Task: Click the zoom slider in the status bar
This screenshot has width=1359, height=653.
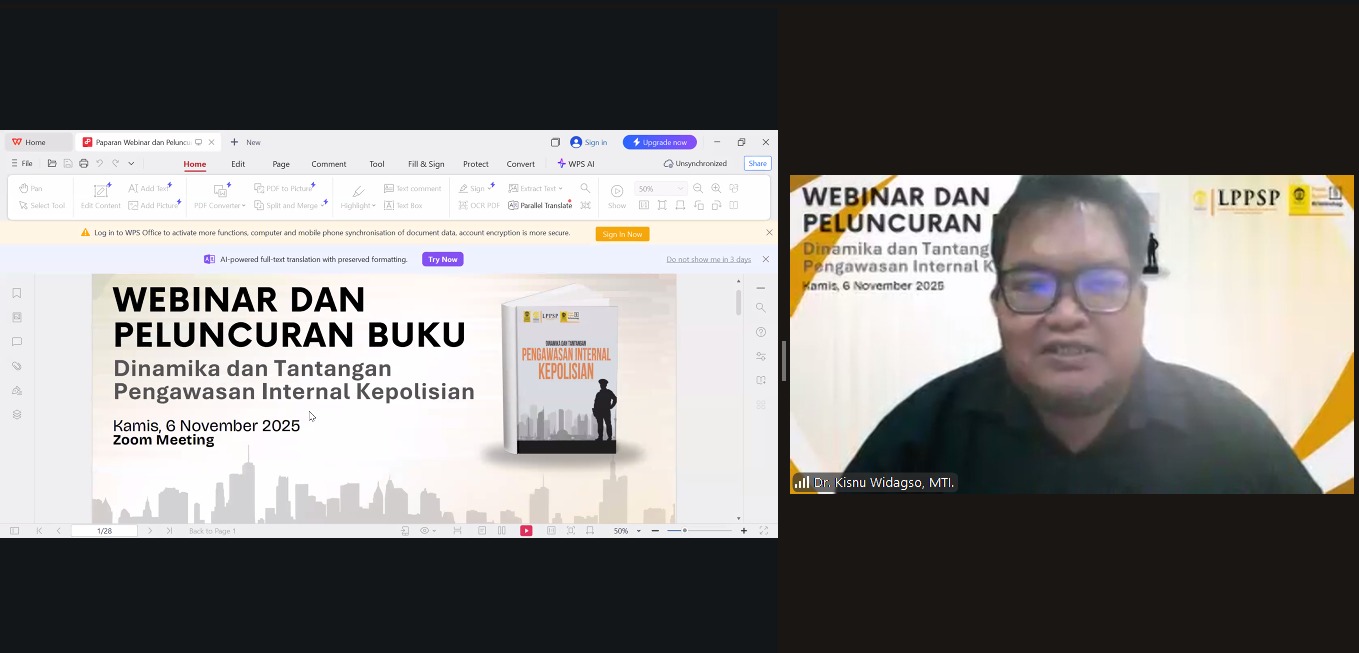Action: 699,531
